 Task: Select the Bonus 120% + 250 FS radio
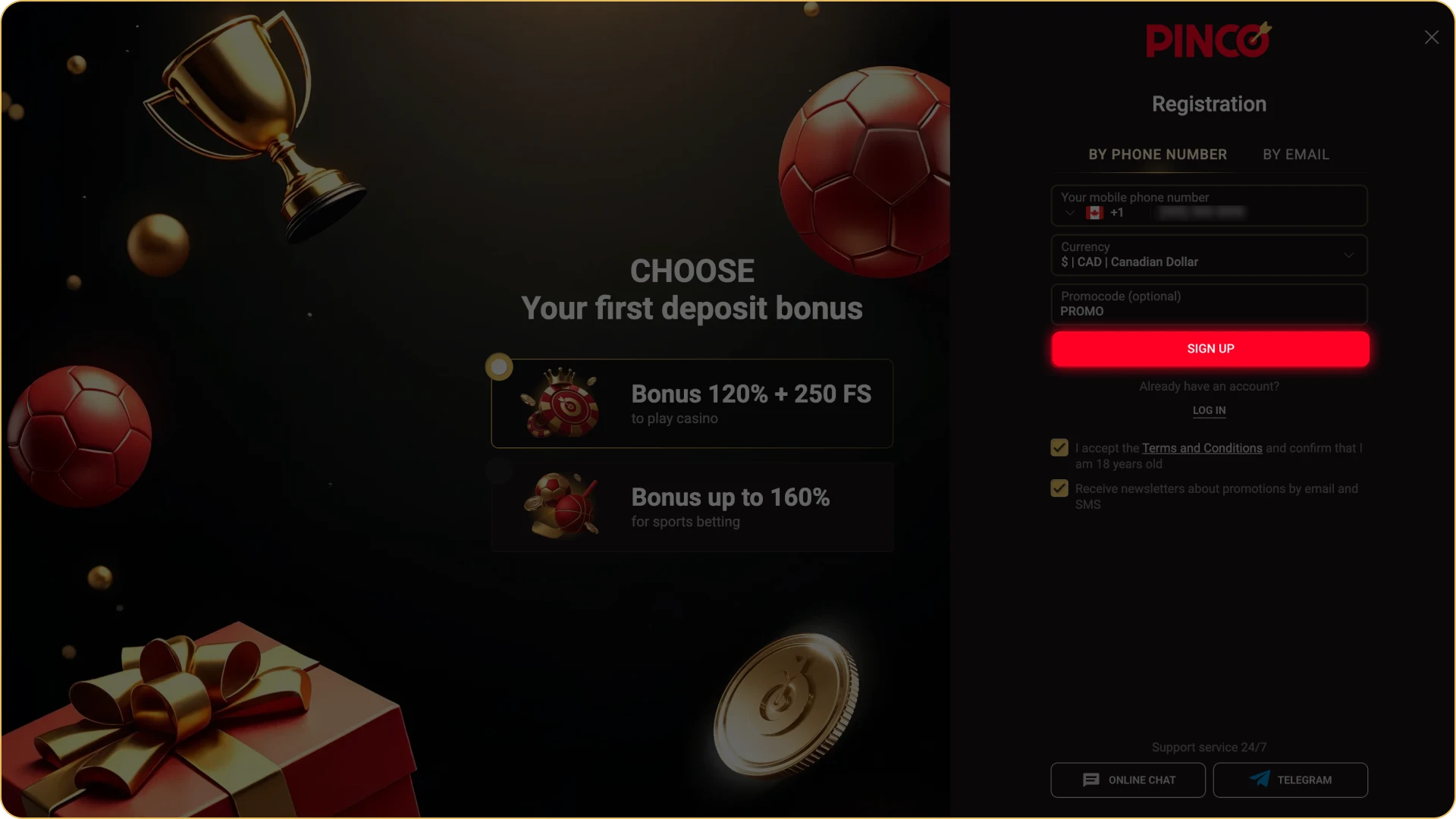(499, 367)
